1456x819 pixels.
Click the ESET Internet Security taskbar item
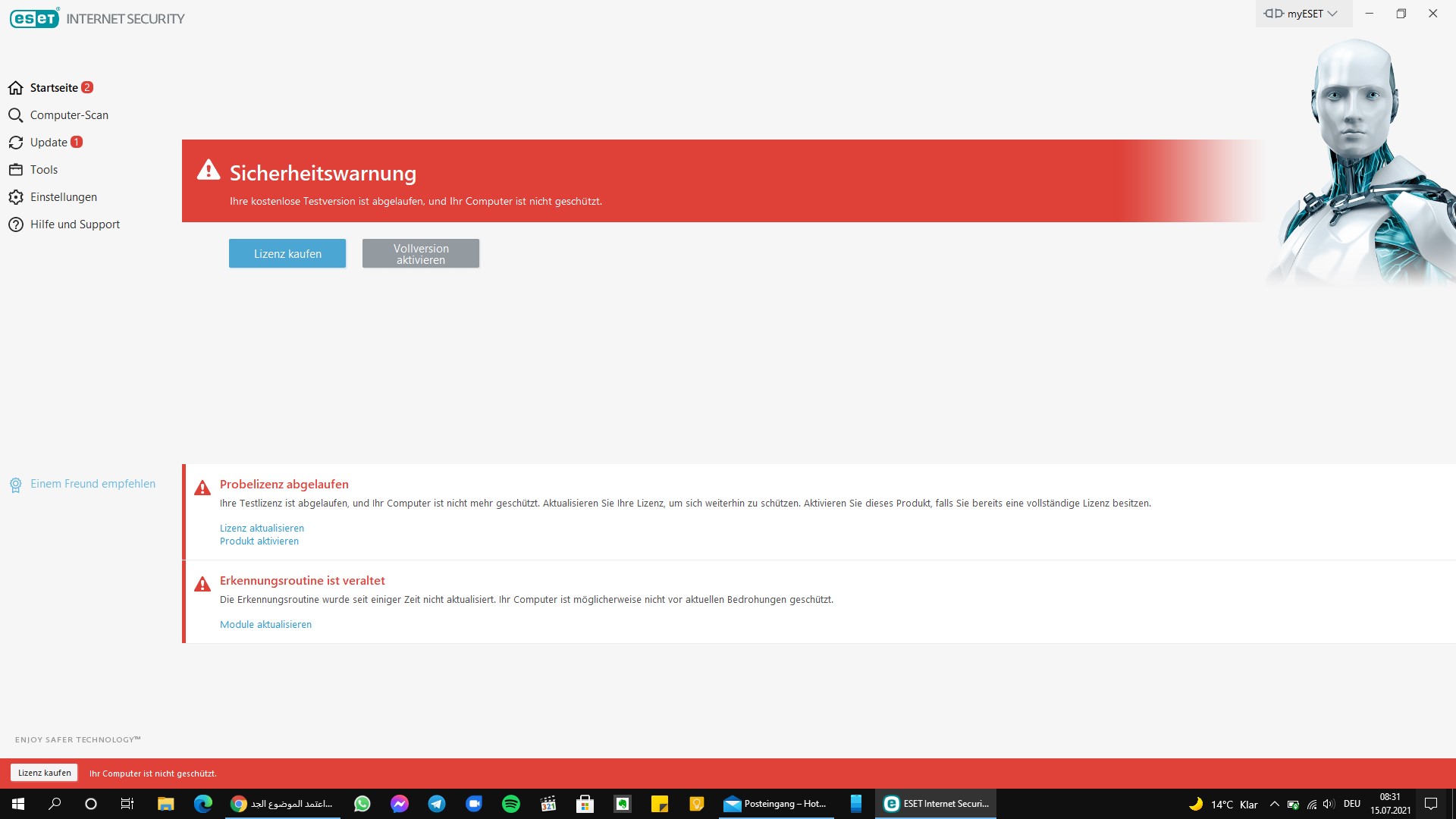coord(936,804)
